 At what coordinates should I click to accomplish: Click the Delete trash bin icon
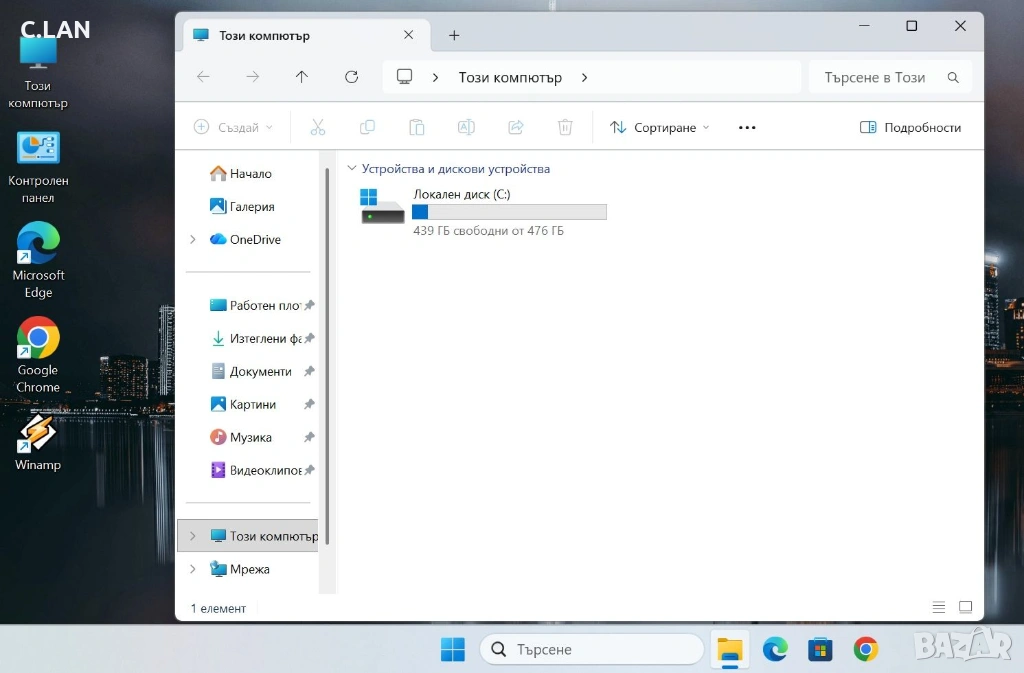[x=565, y=127]
